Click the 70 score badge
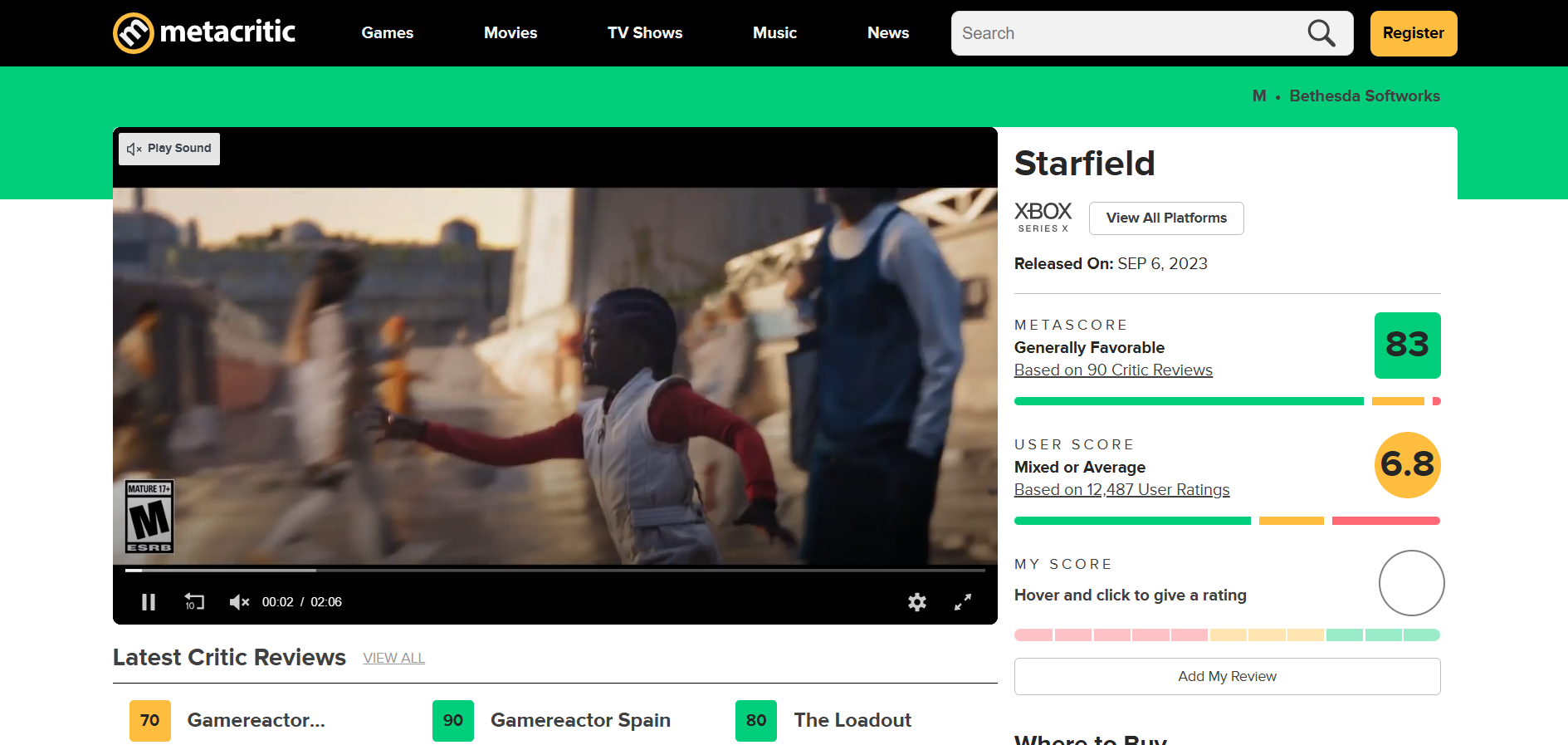The height and width of the screenshot is (745, 1568). [150, 721]
